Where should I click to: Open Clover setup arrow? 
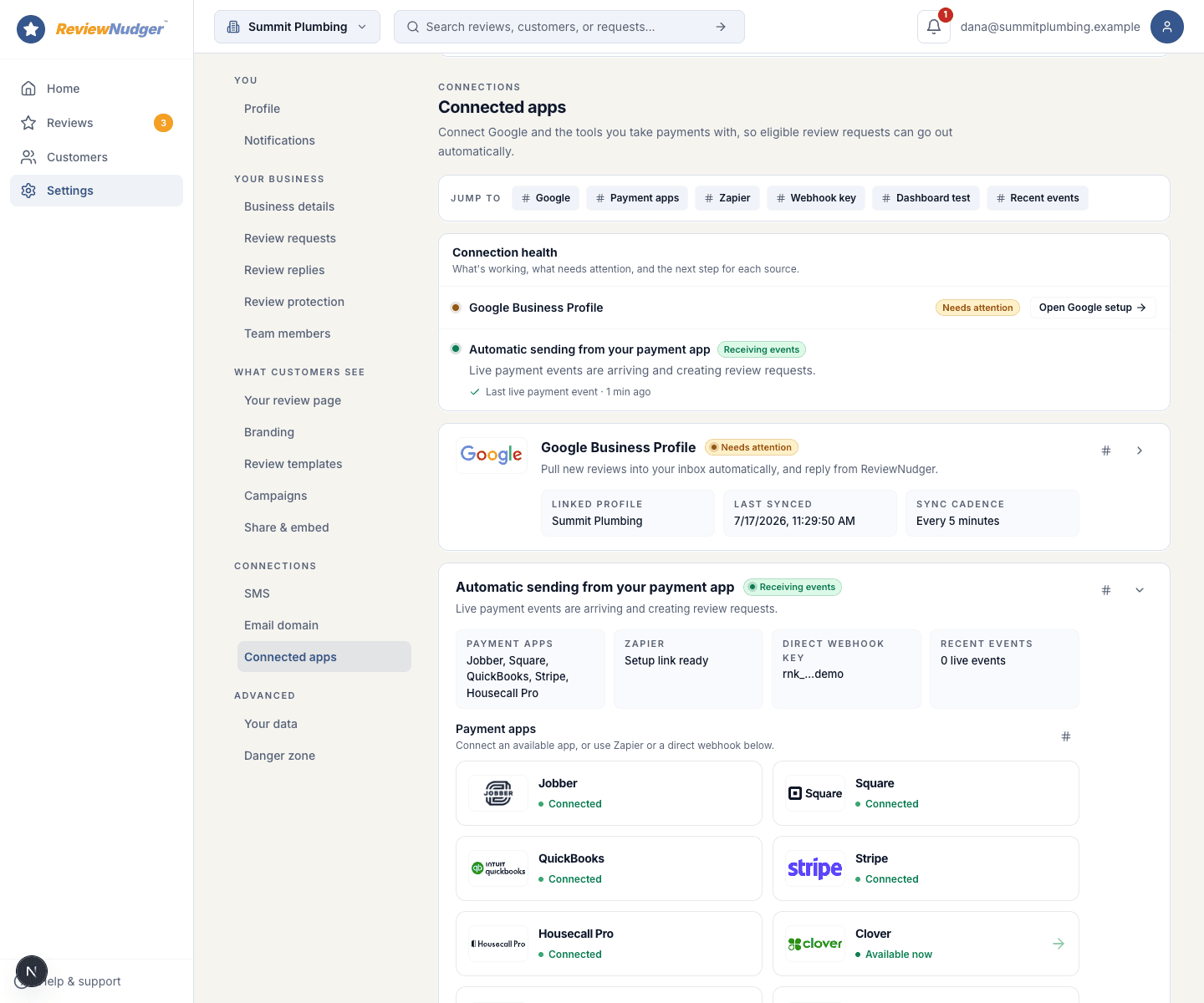(x=1059, y=944)
